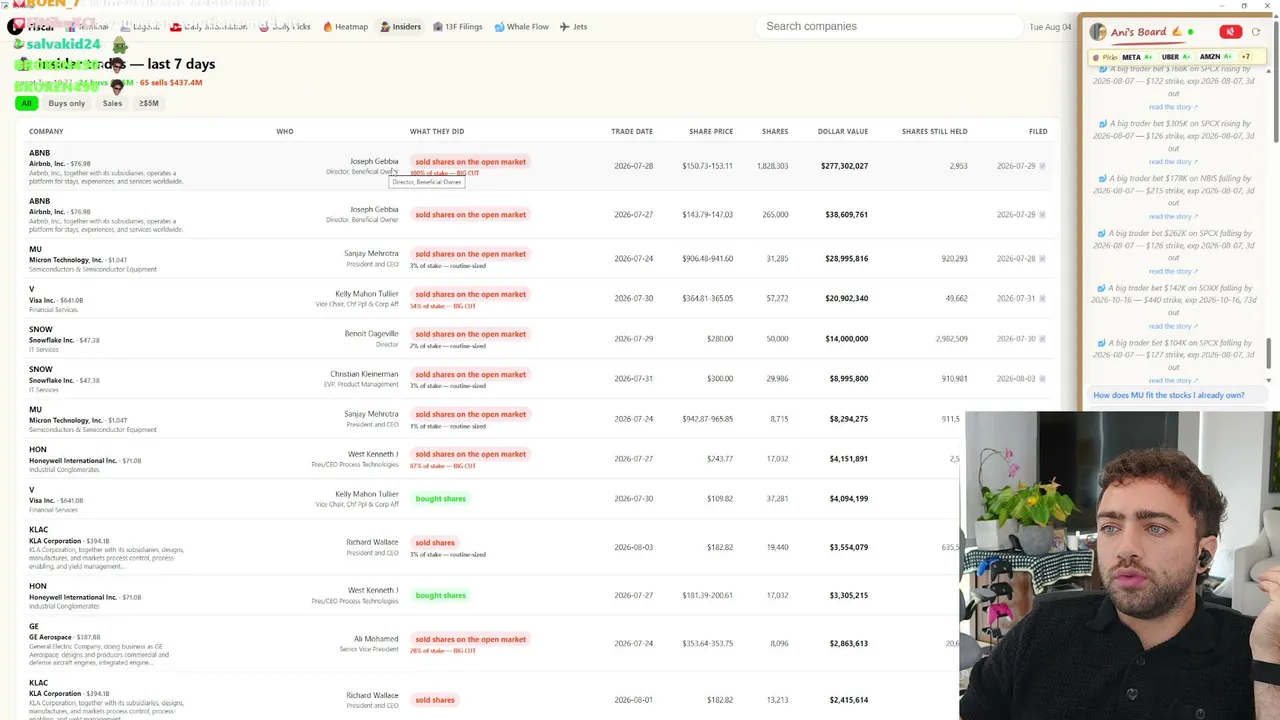Open filing icon for ABNB 2026-07-28 trade
The width and height of the screenshot is (1280, 720).
pyautogui.click(x=1042, y=166)
